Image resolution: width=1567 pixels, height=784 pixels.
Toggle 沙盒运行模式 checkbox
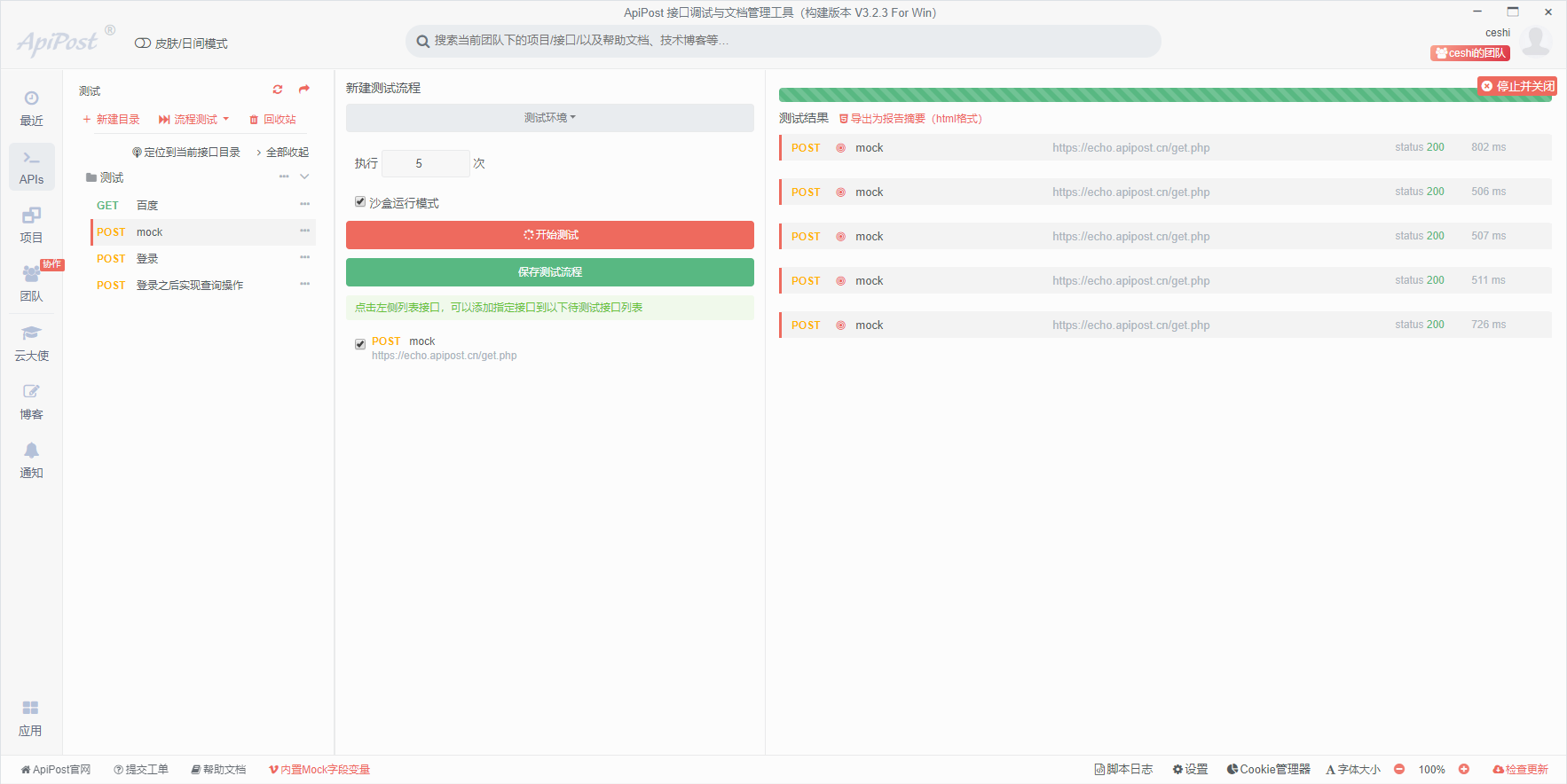360,202
